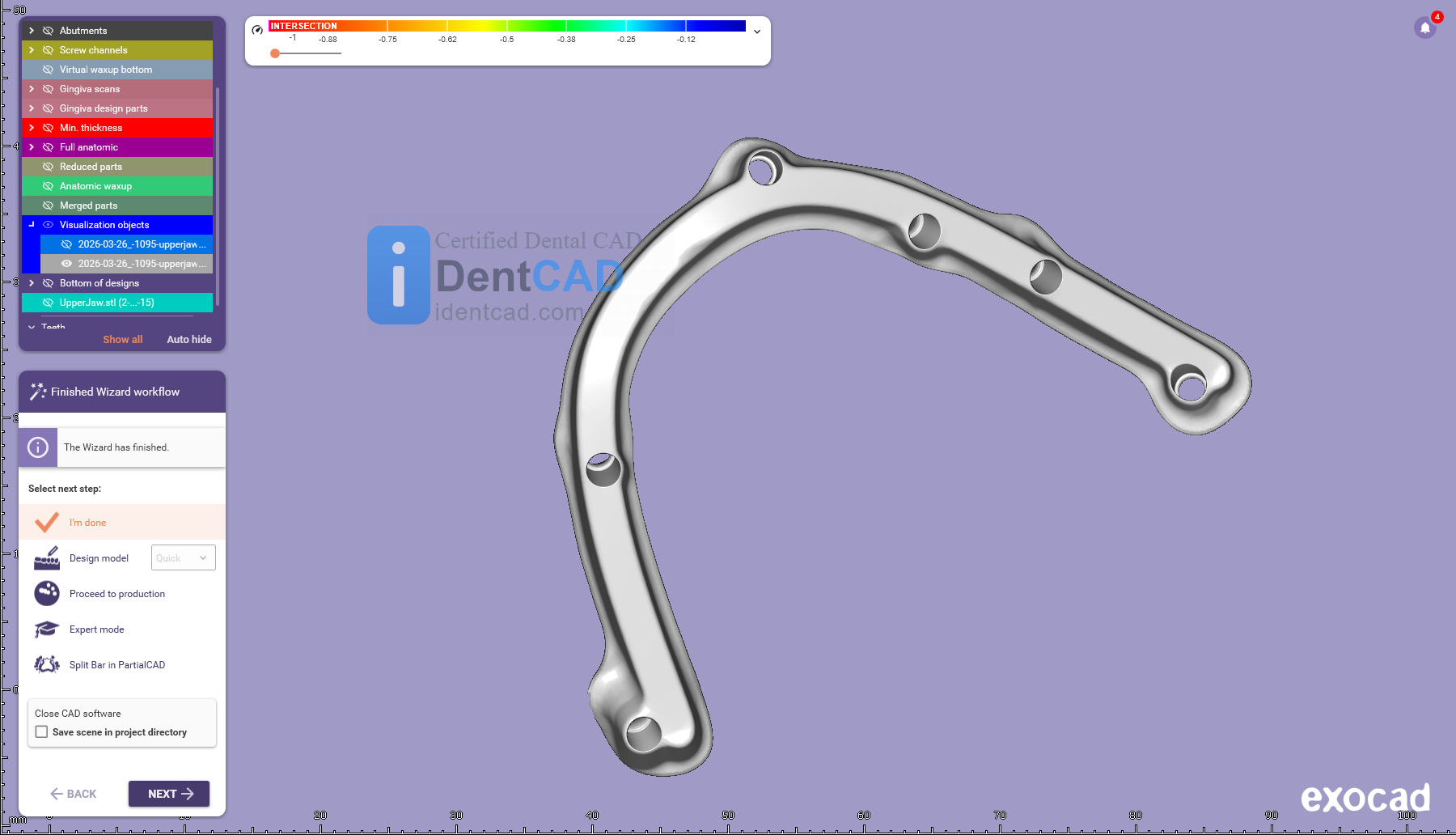Click the Split Bar in PartialCAD icon

47,665
